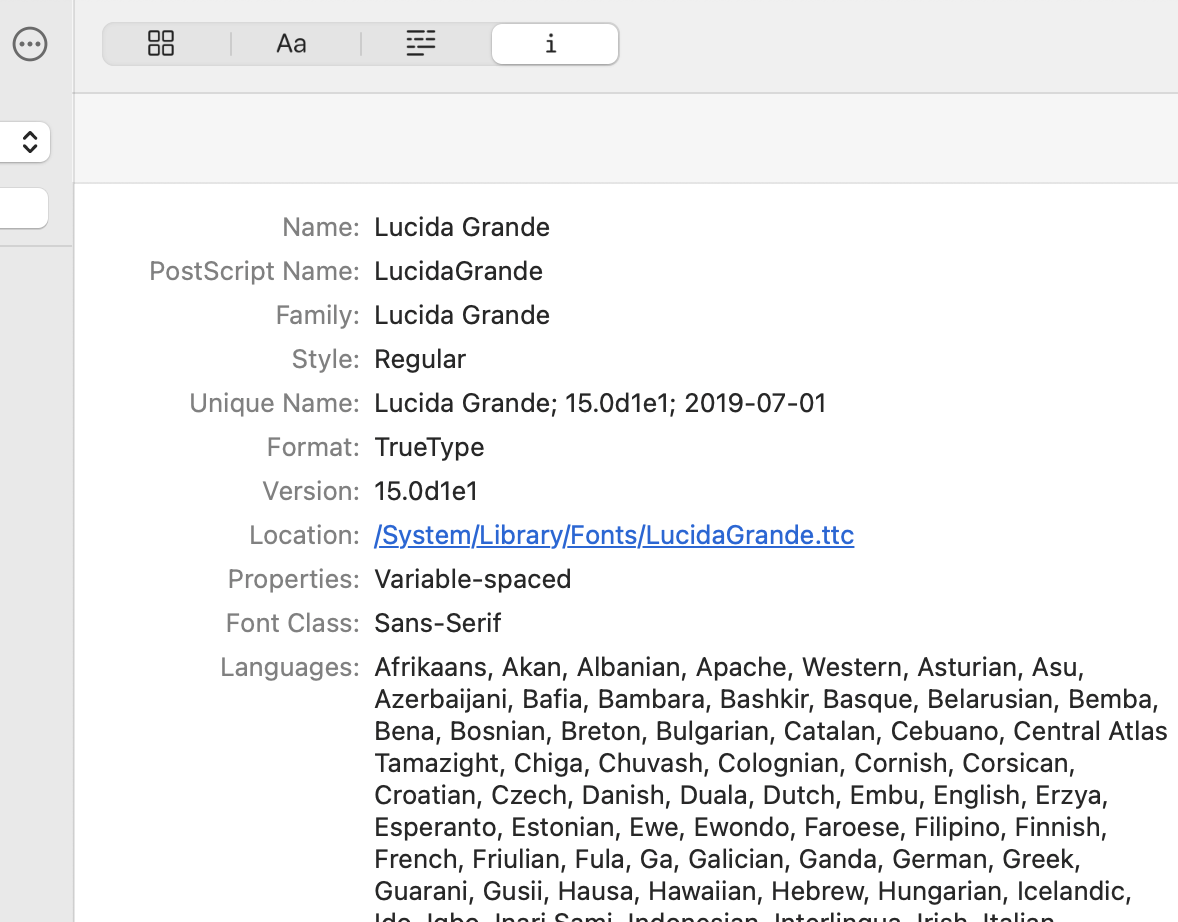Click the 'PostScript Name:' label

pyautogui.click(x=255, y=271)
